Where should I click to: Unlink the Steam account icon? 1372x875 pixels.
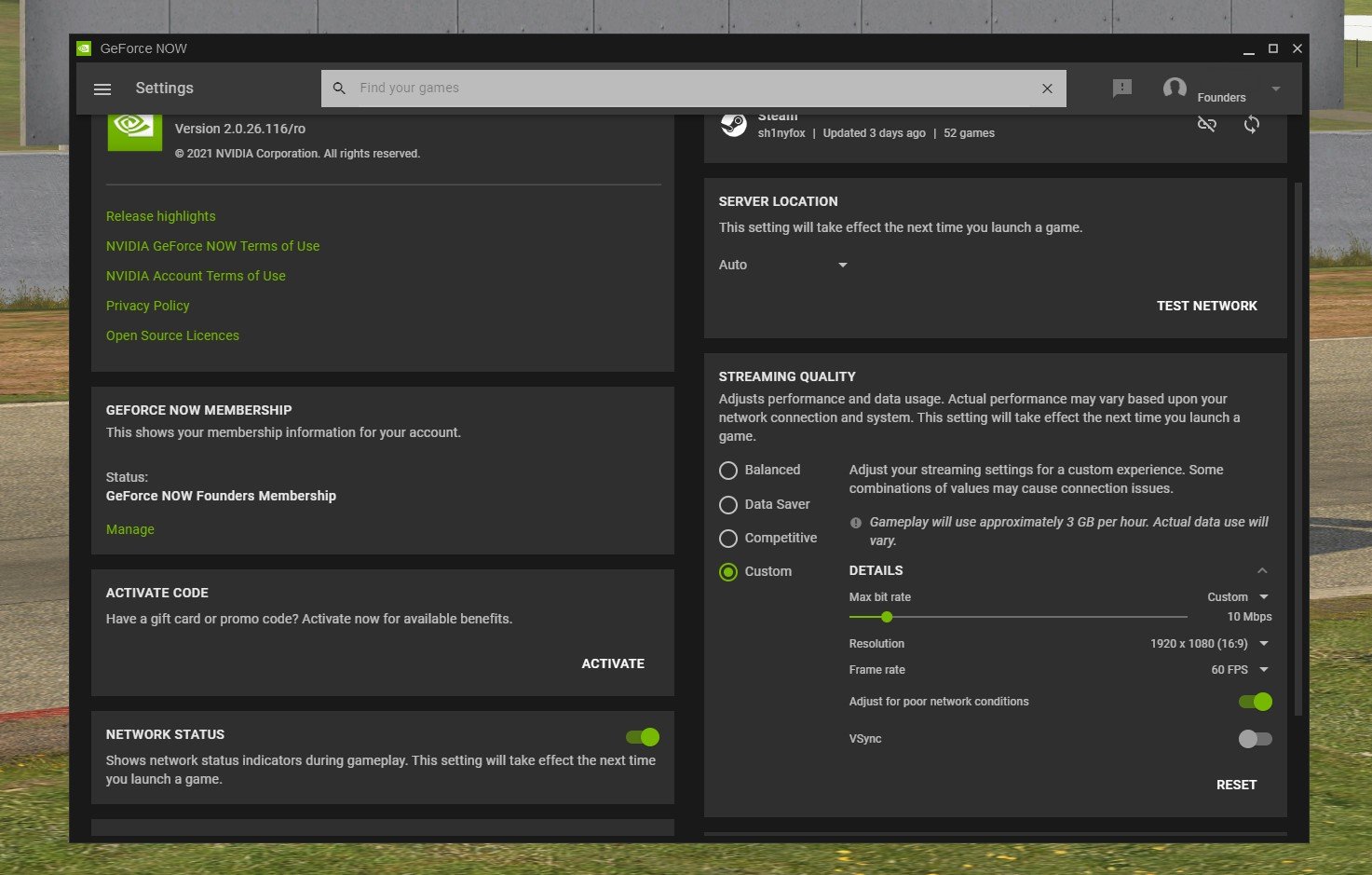click(1206, 124)
